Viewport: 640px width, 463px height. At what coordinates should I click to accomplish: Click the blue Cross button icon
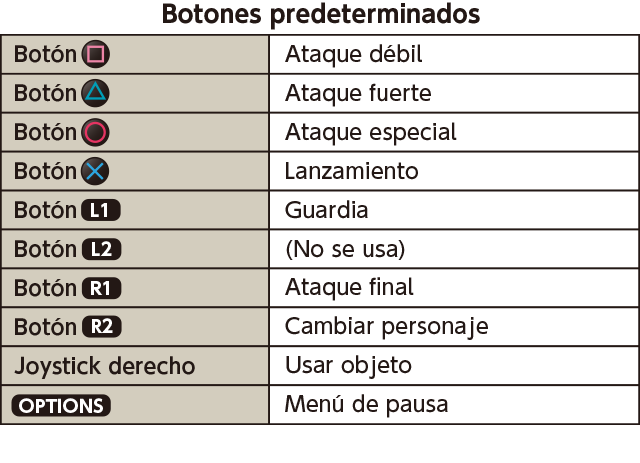click(x=96, y=171)
